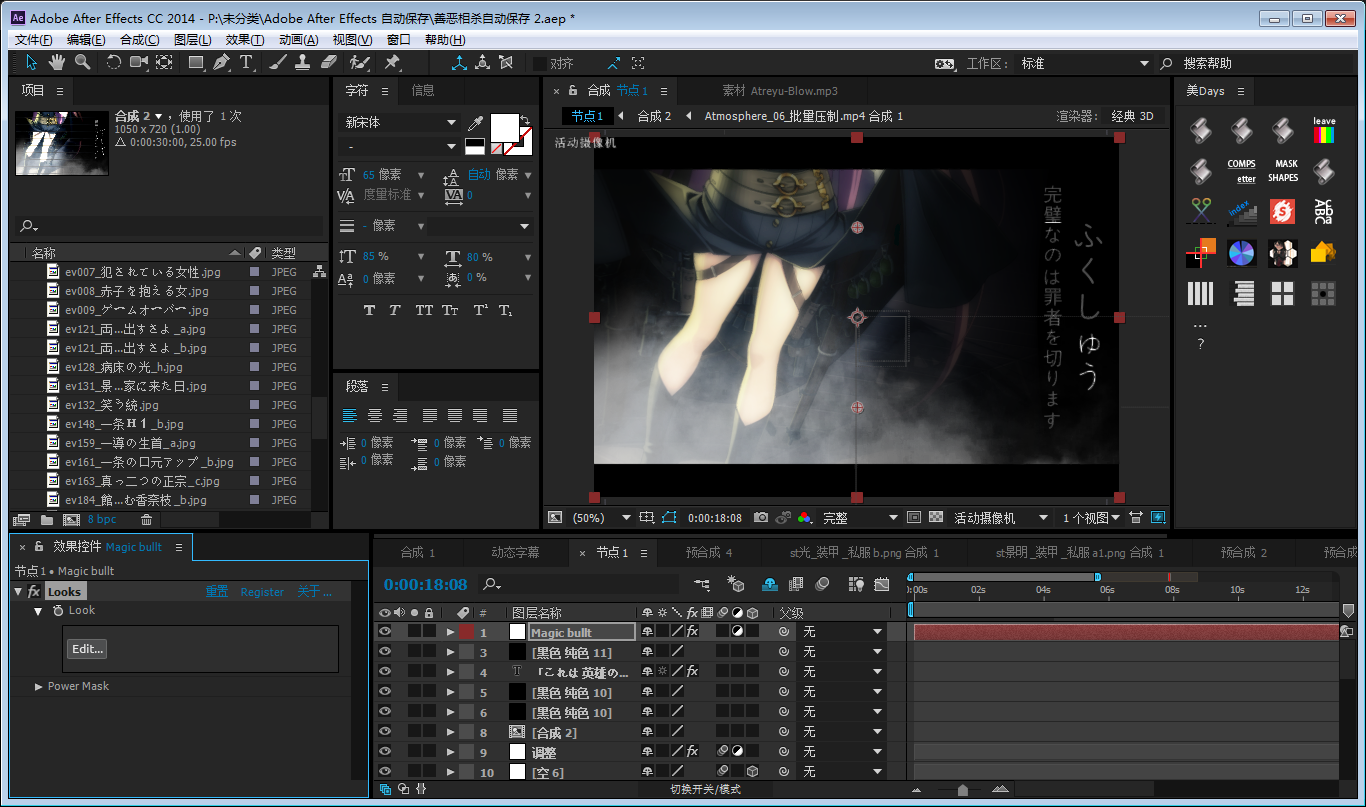Screen dimensions: 1366x807
Task: Open the 50% magnification dropdown
Action: [601, 518]
